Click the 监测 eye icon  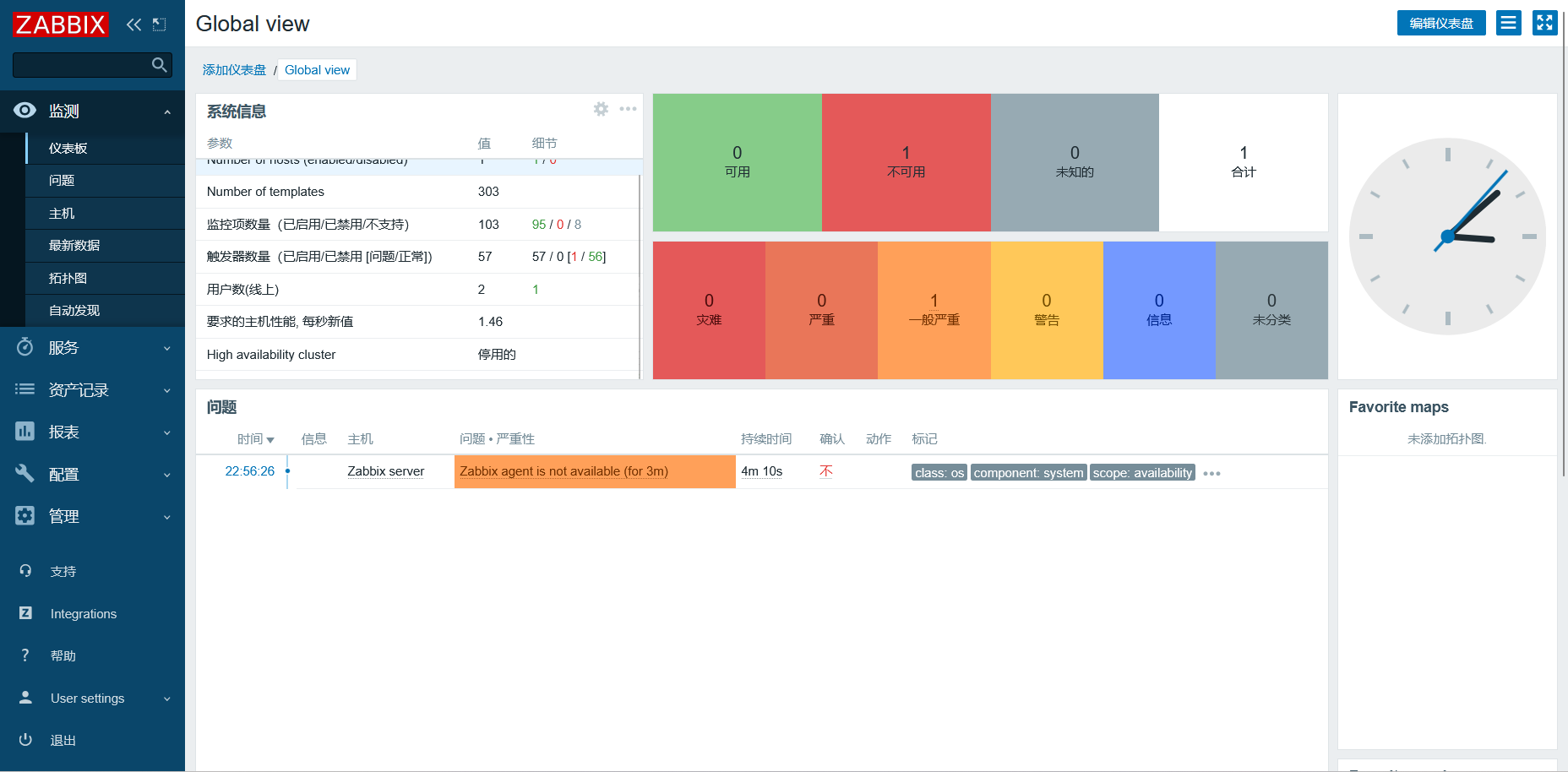pos(25,110)
